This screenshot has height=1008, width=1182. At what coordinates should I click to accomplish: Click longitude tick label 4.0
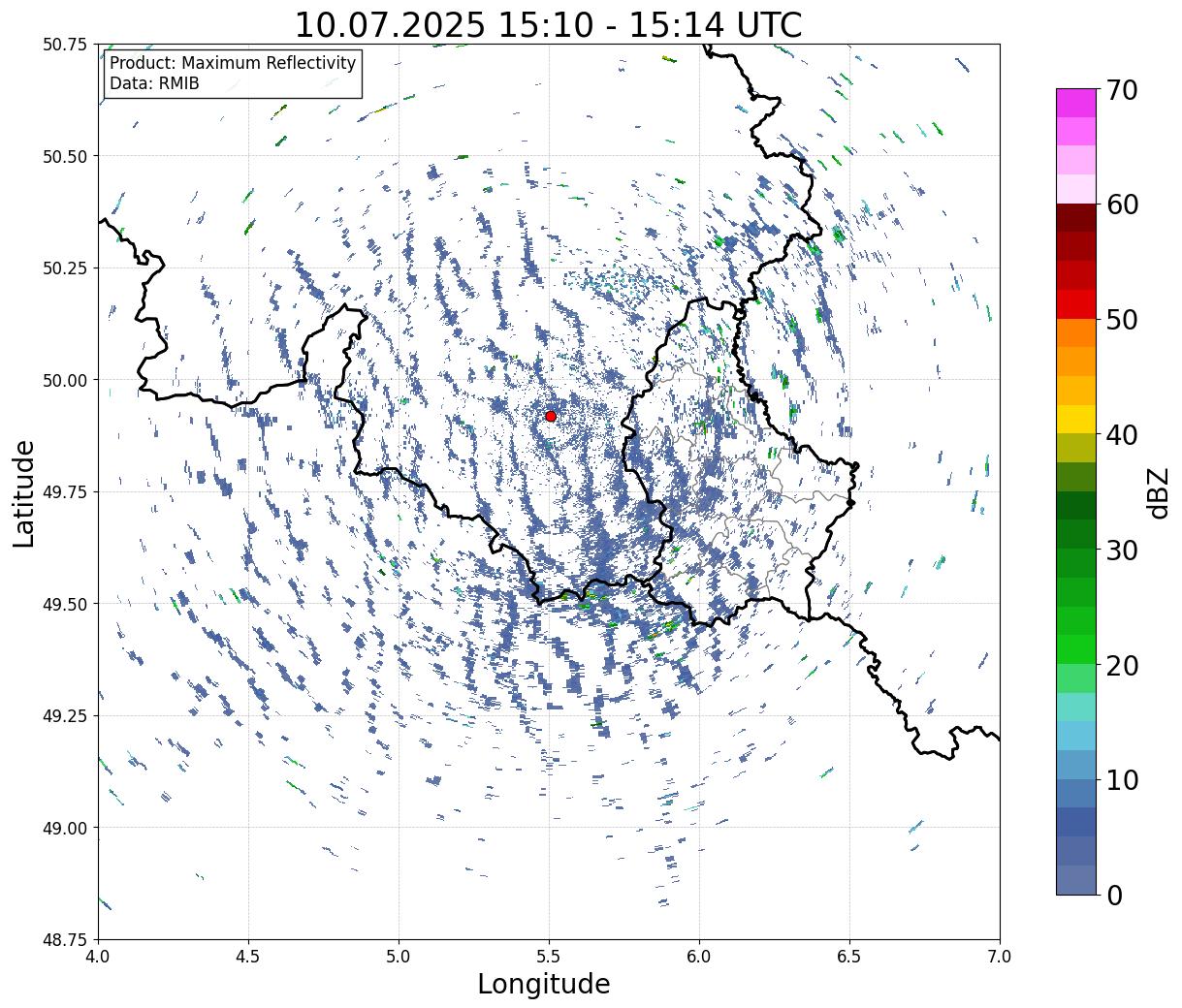(98, 957)
